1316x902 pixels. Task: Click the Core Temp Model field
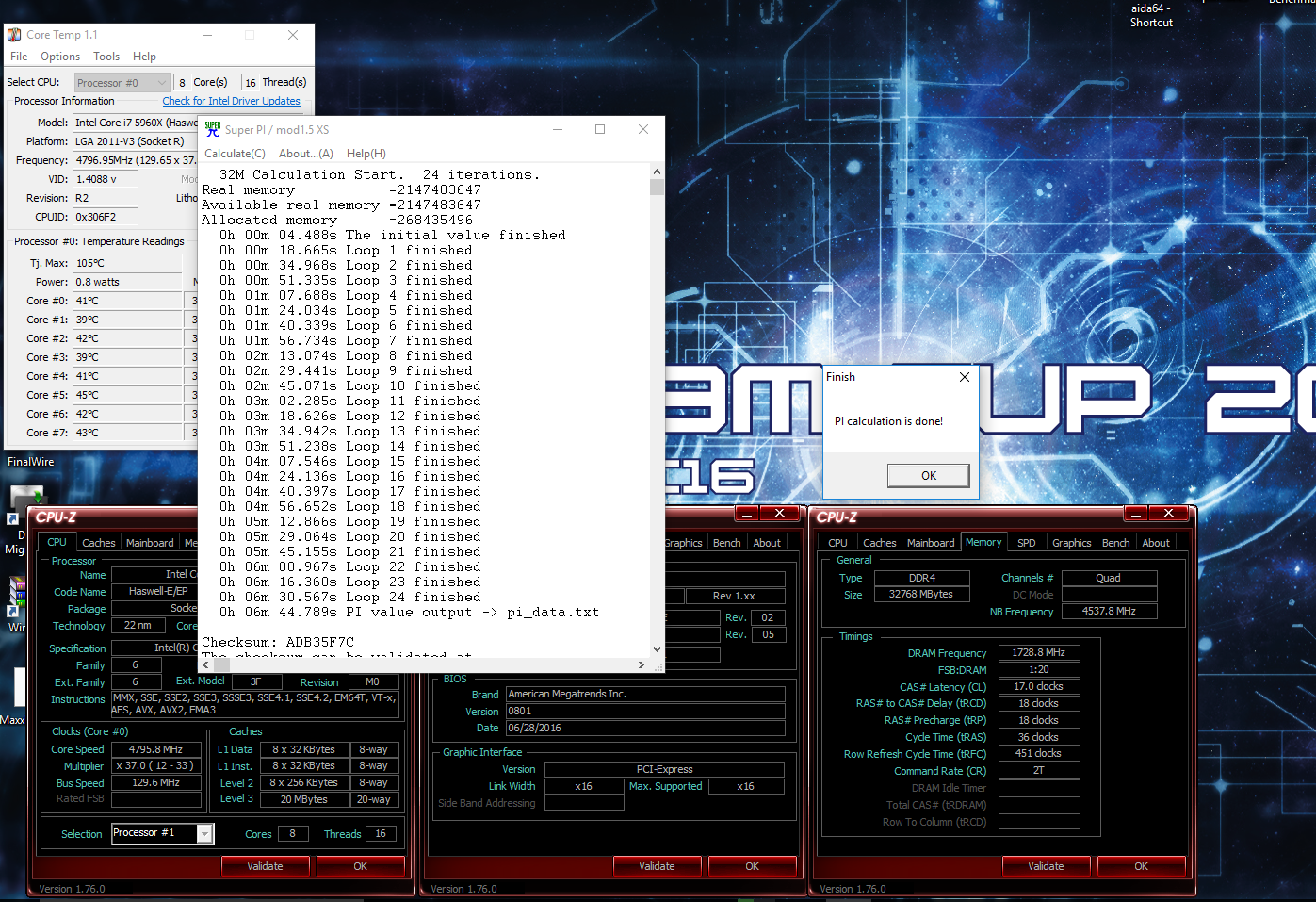(x=136, y=123)
